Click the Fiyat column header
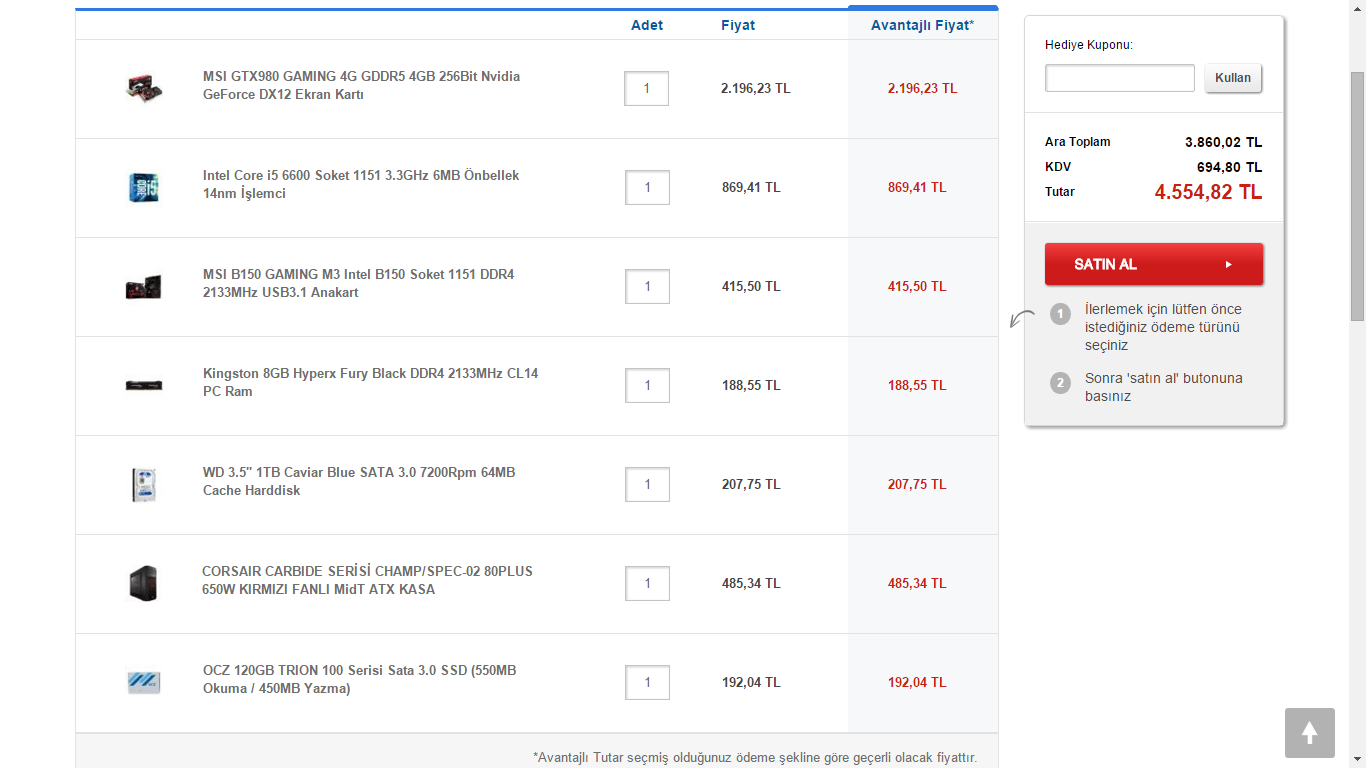 (738, 25)
